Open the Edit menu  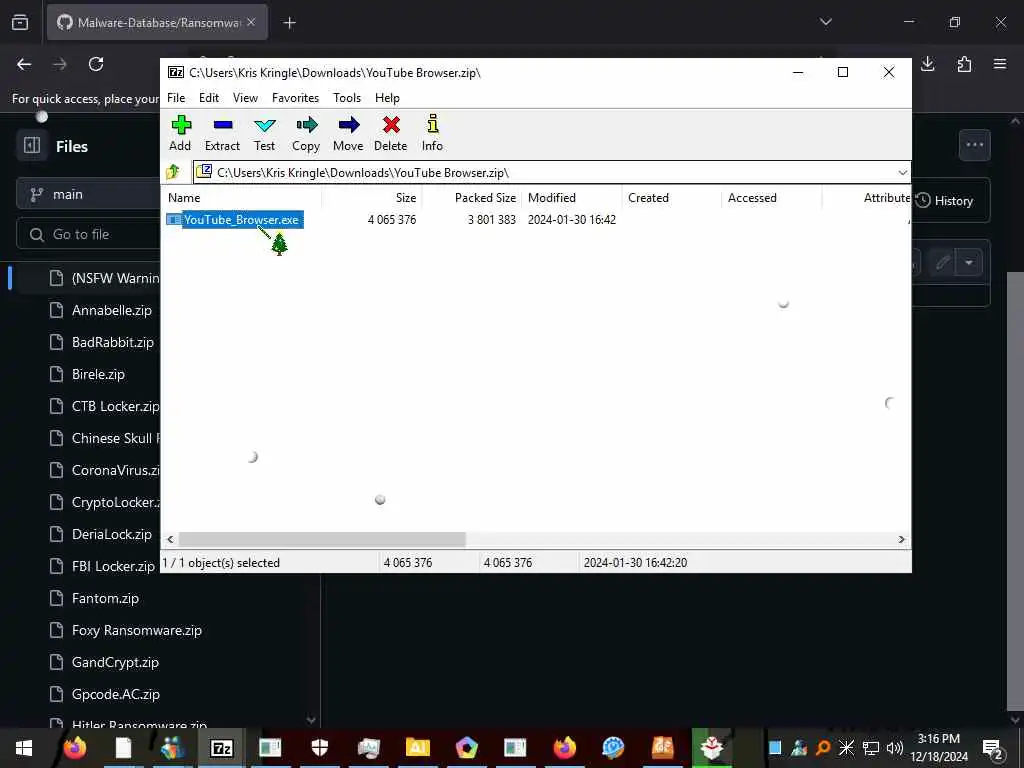[209, 98]
